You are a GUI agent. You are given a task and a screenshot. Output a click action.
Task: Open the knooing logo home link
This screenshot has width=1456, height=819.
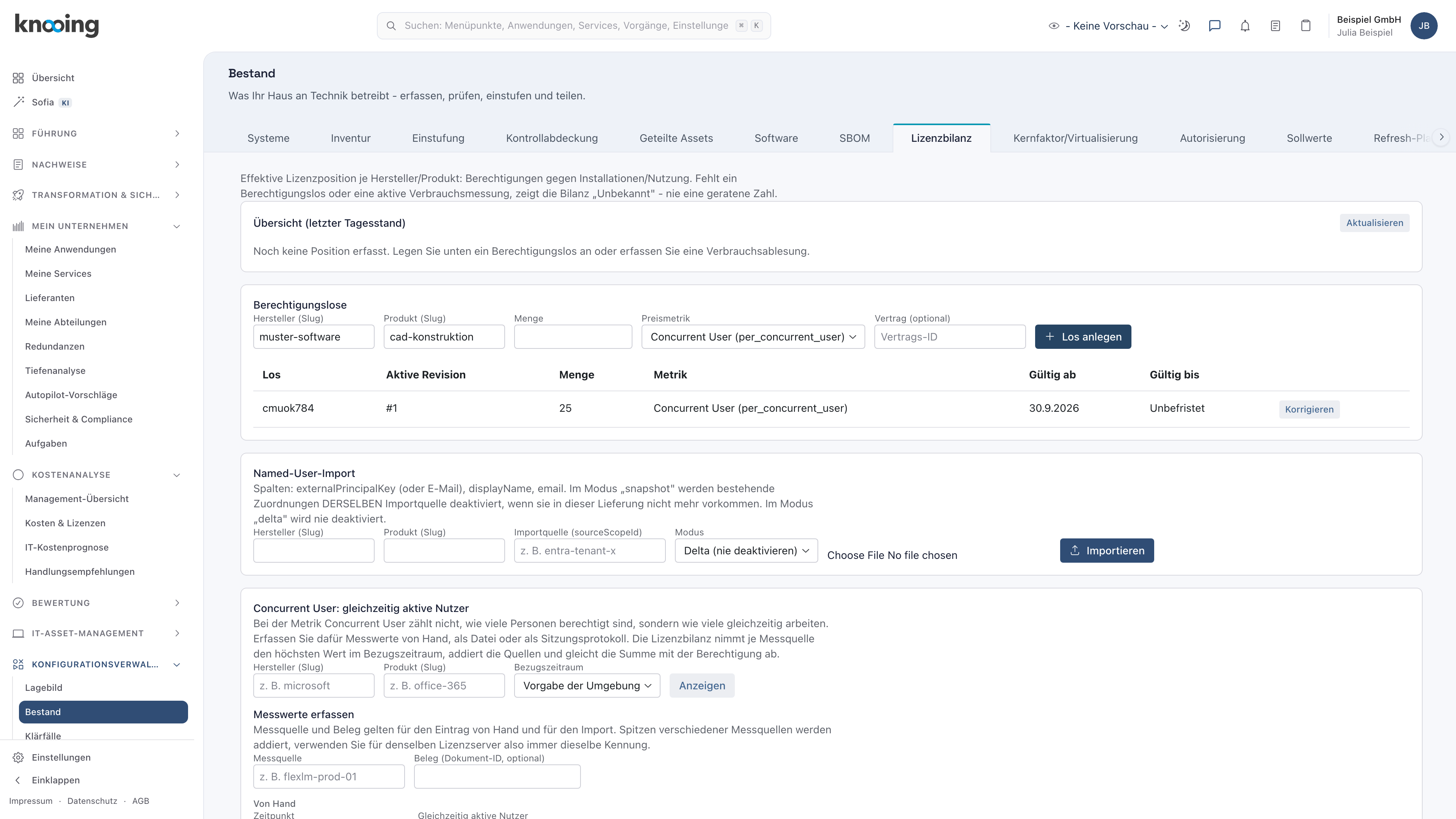coord(56,25)
